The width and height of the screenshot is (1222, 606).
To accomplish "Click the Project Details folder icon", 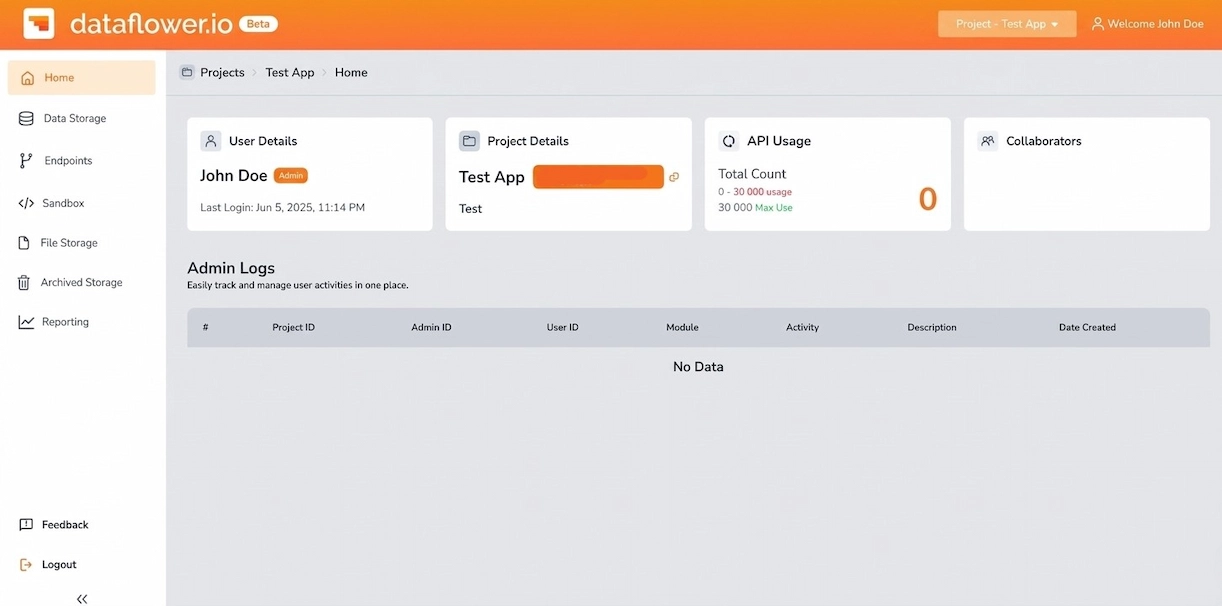I will point(469,141).
